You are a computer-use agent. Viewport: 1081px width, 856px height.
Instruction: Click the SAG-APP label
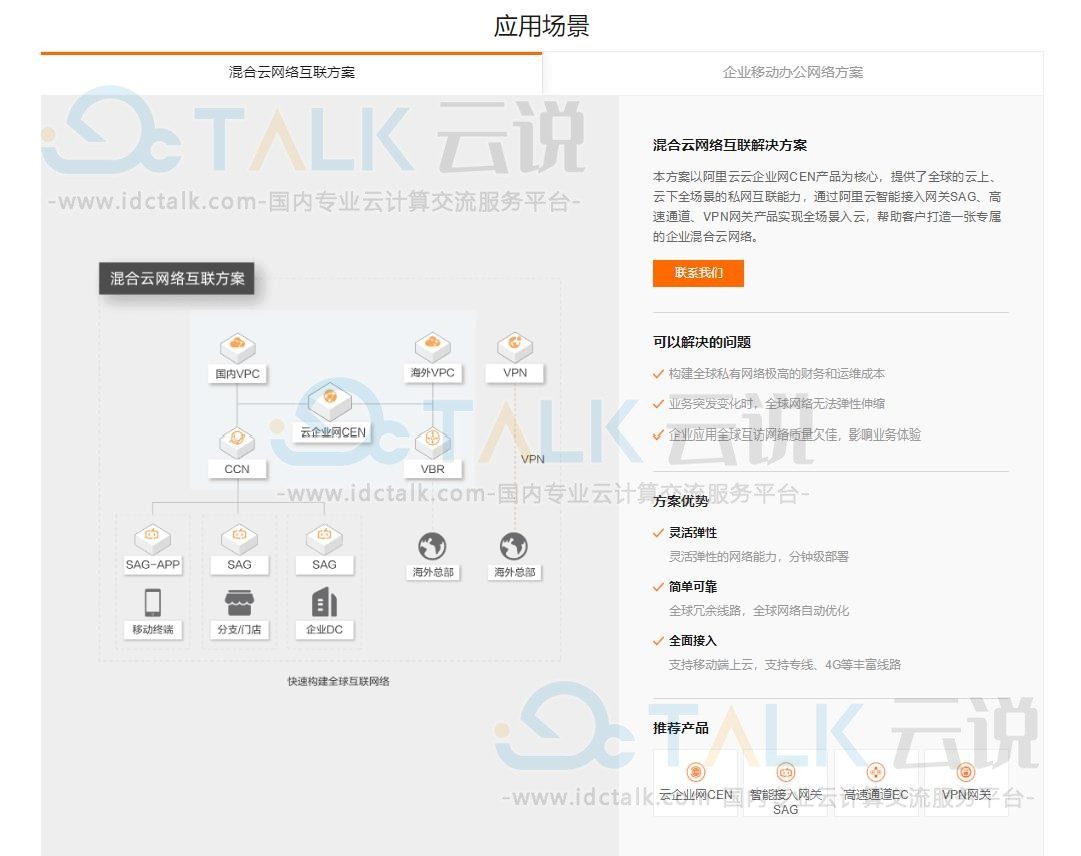point(152,564)
